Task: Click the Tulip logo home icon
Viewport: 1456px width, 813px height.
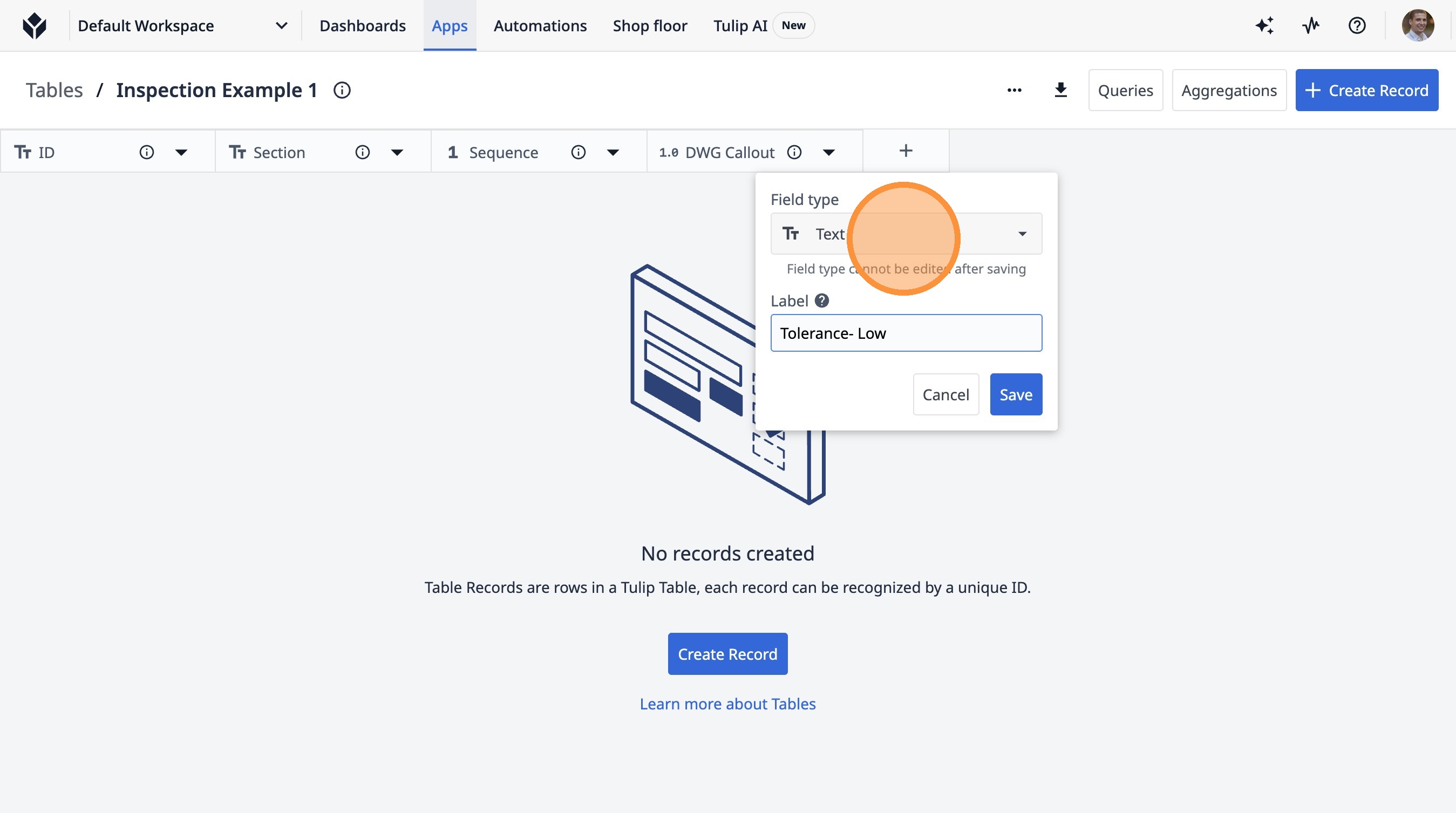Action: 35,25
